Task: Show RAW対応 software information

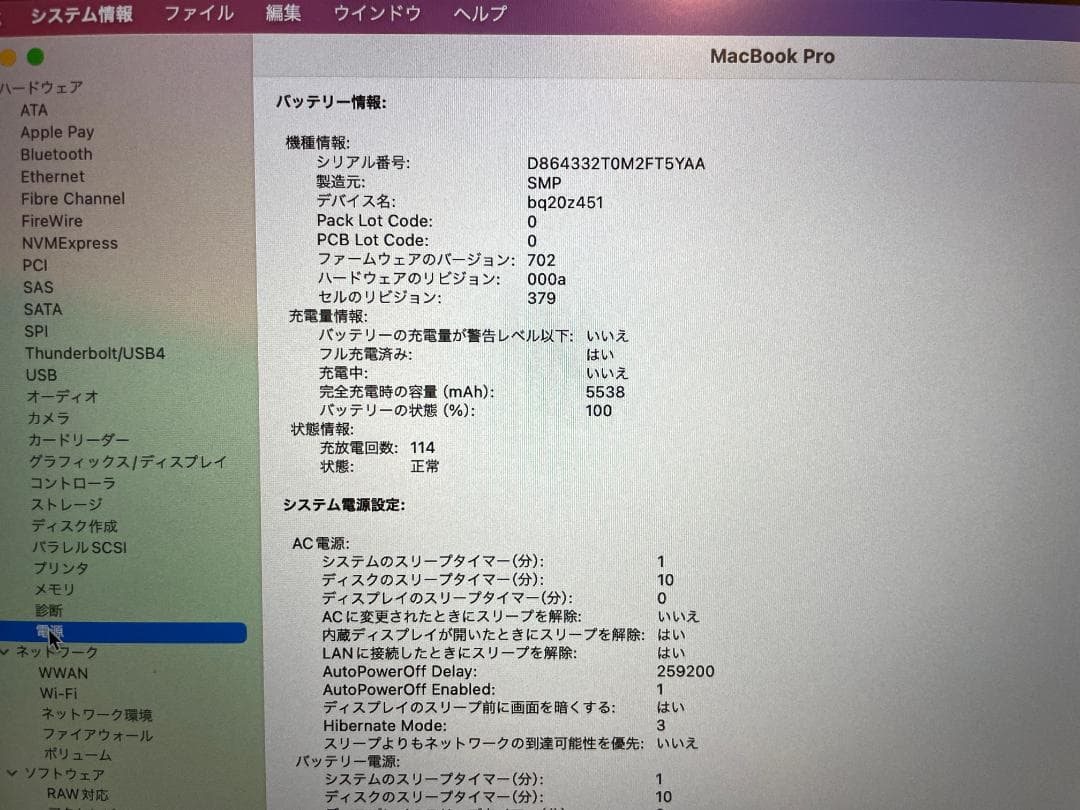Action: click(76, 793)
